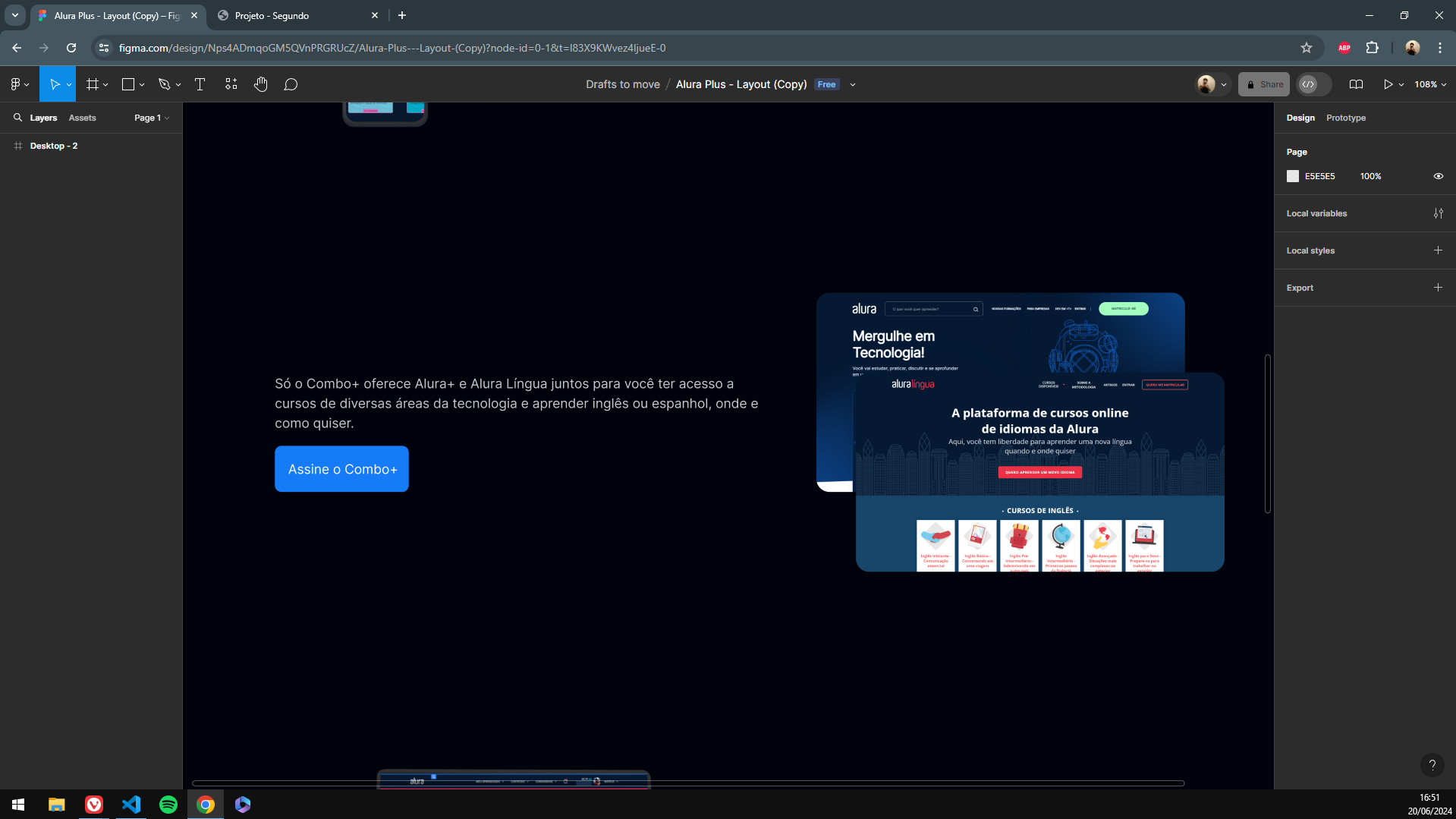Close the Projeto - Segundo tab
Viewport: 1456px width, 819px height.
[x=375, y=15]
